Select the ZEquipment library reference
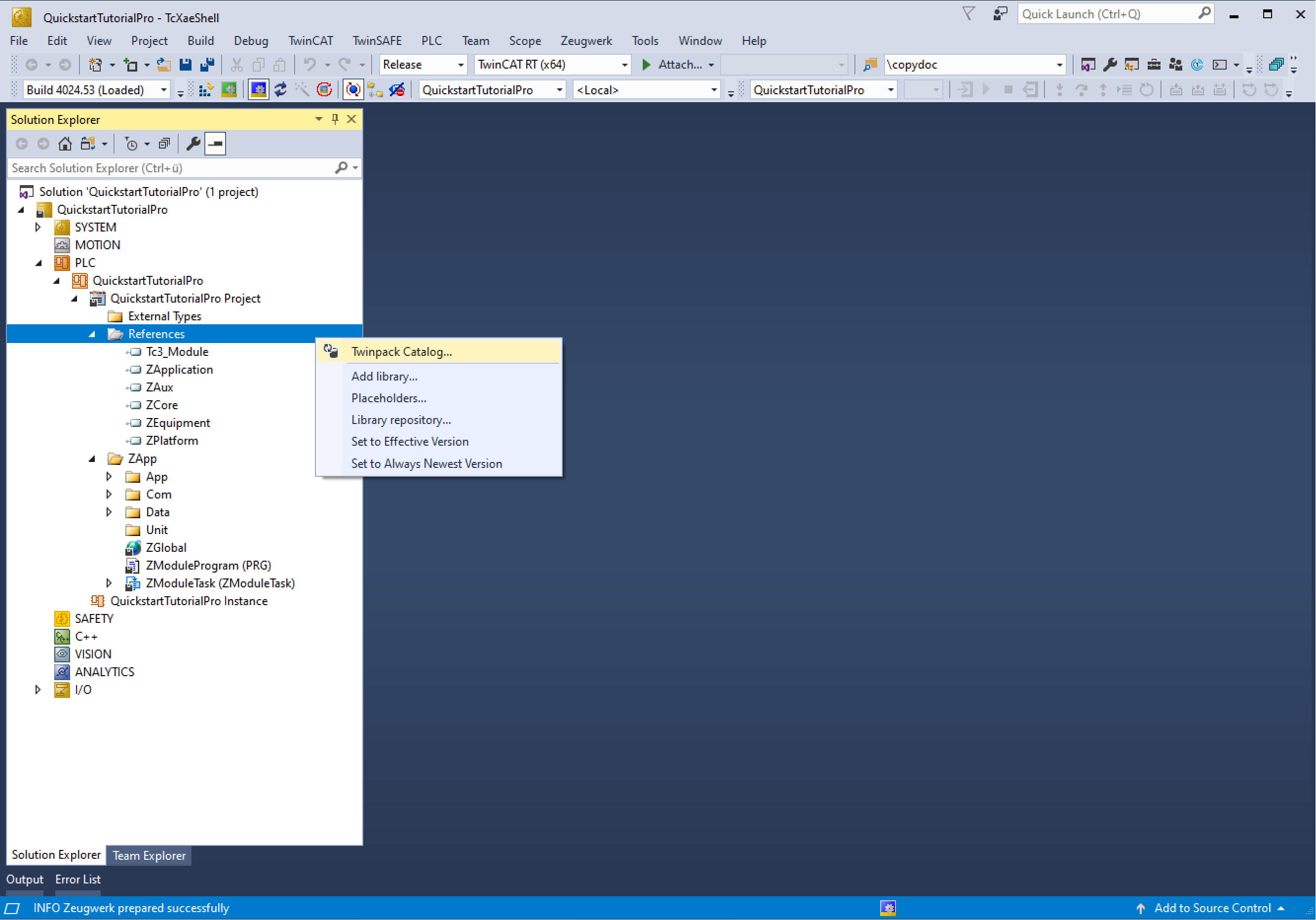Image resolution: width=1316 pixels, height=920 pixels. point(178,423)
